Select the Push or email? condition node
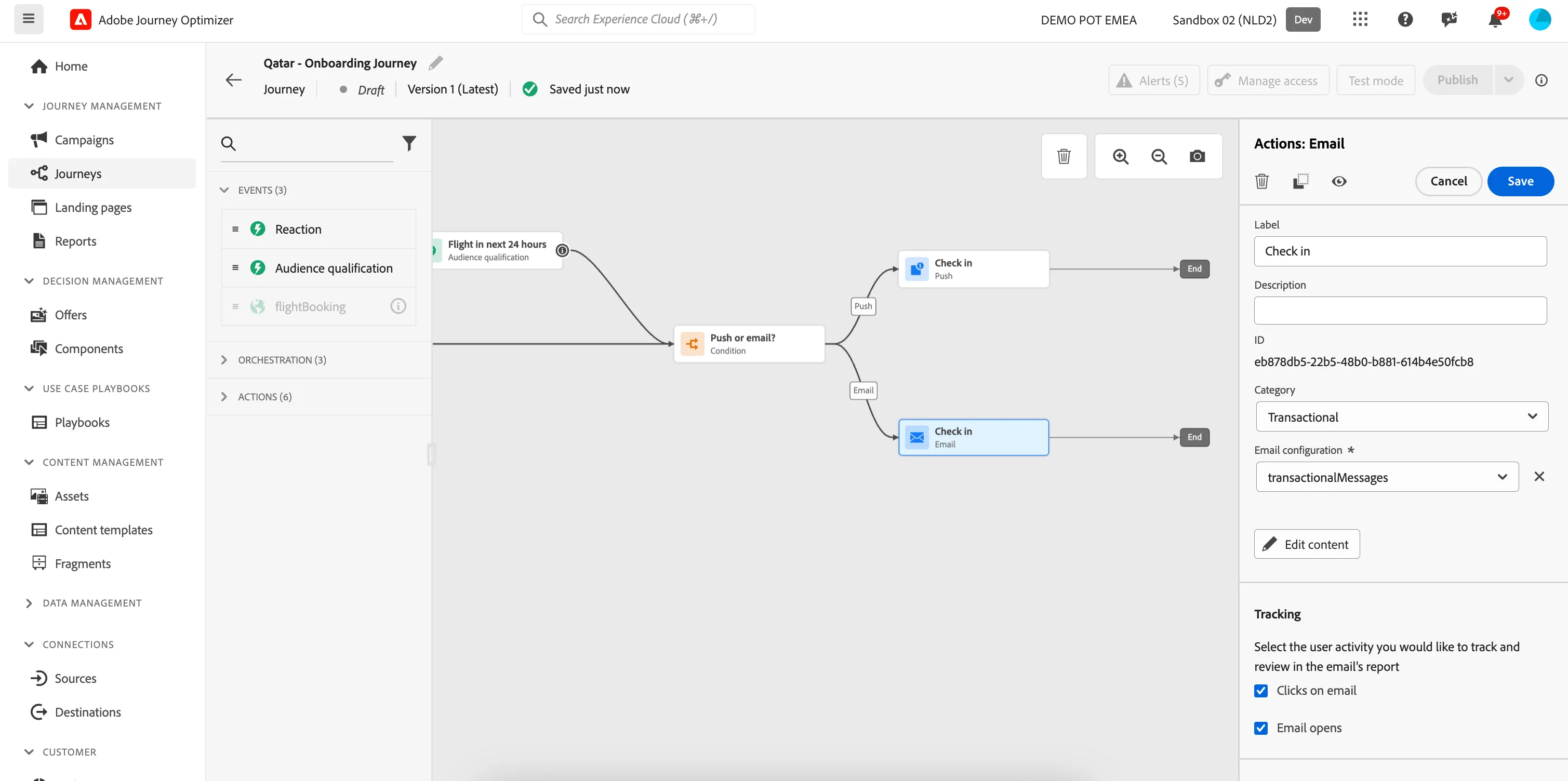The width and height of the screenshot is (1568, 781). coord(749,344)
